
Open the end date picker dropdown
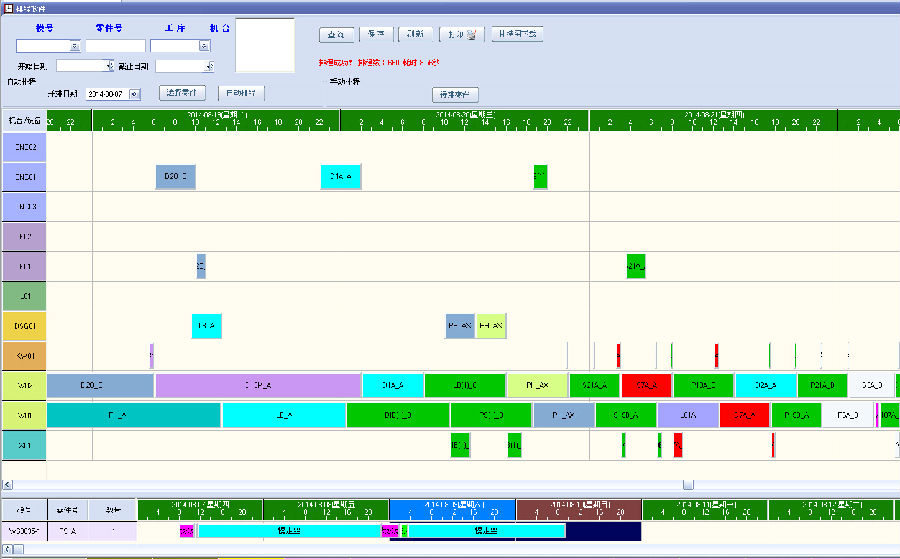tap(210, 67)
